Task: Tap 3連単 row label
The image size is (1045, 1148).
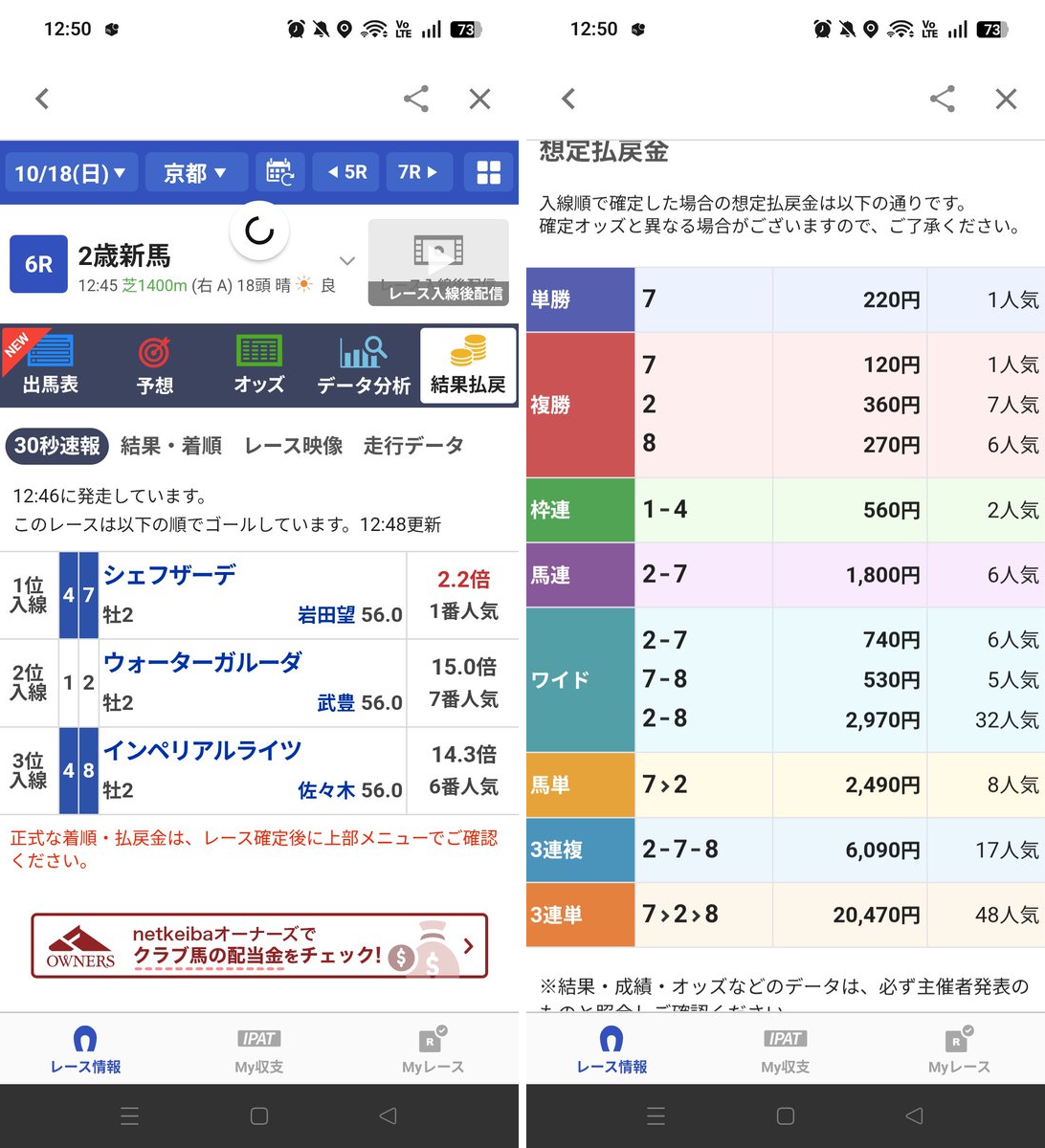Action: point(580,915)
